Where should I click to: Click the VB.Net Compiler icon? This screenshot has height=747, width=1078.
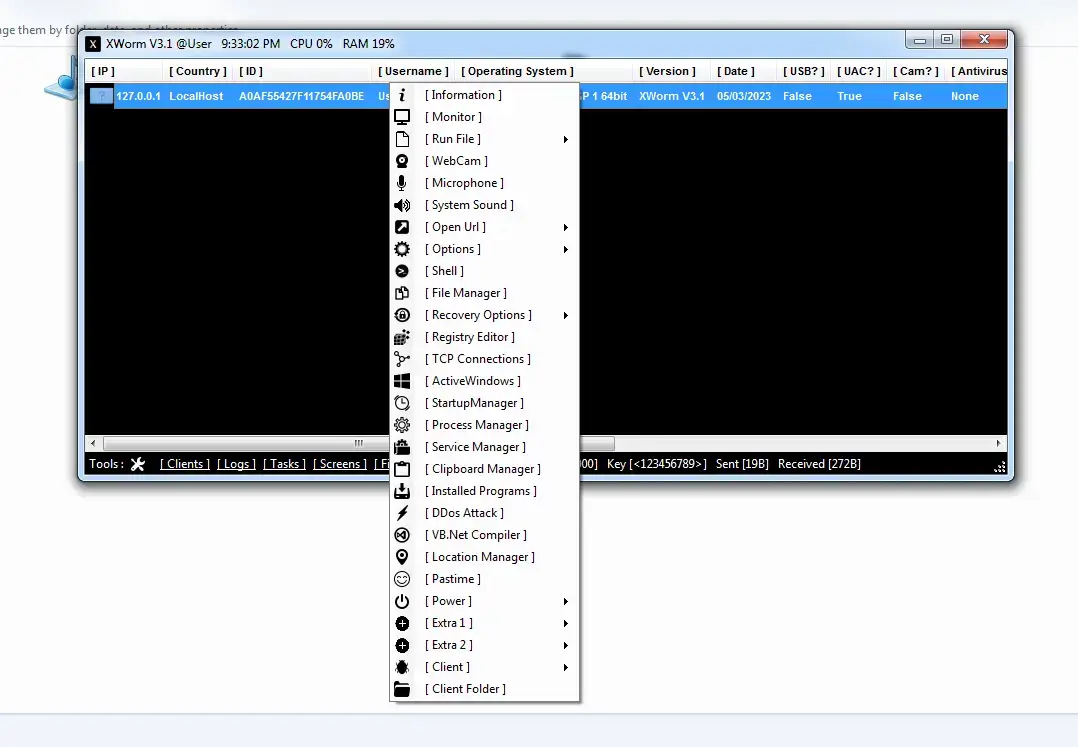[x=401, y=534]
